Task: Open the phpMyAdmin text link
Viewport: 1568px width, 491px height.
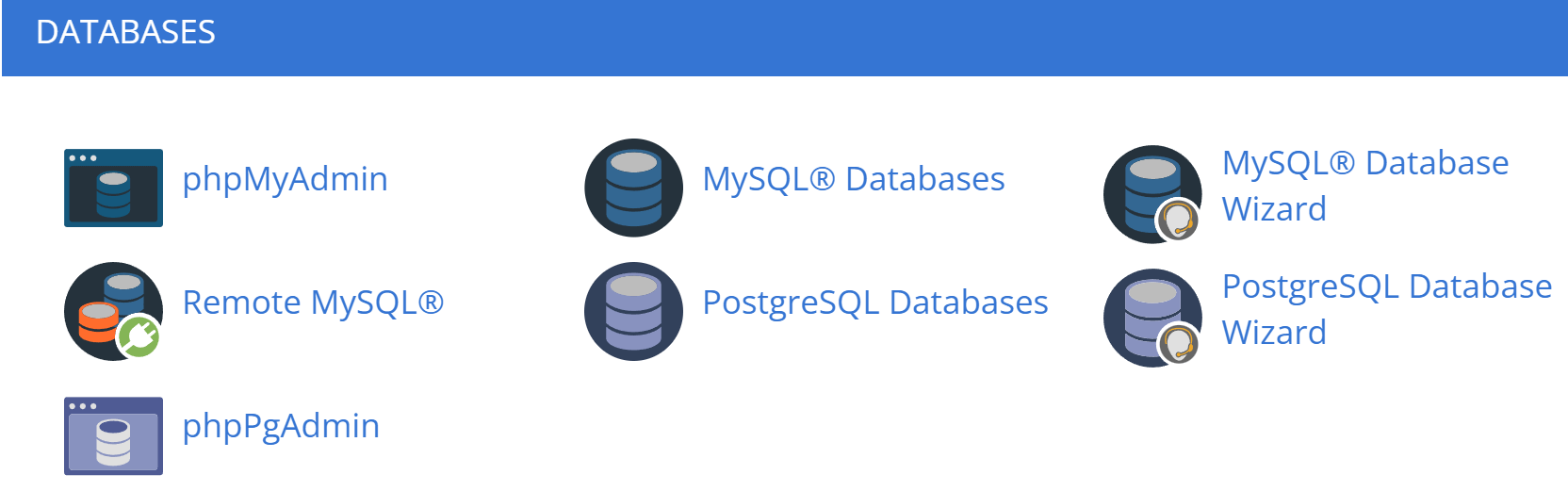Action: [285, 179]
